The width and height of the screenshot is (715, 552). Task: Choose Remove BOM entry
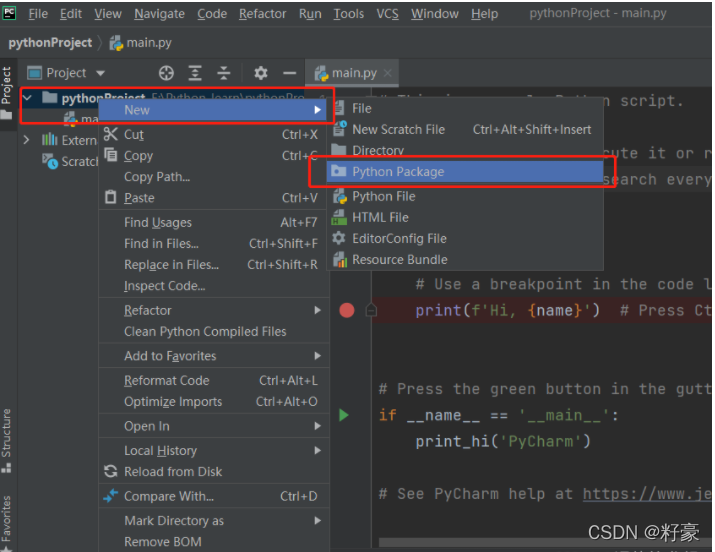tap(214, 542)
